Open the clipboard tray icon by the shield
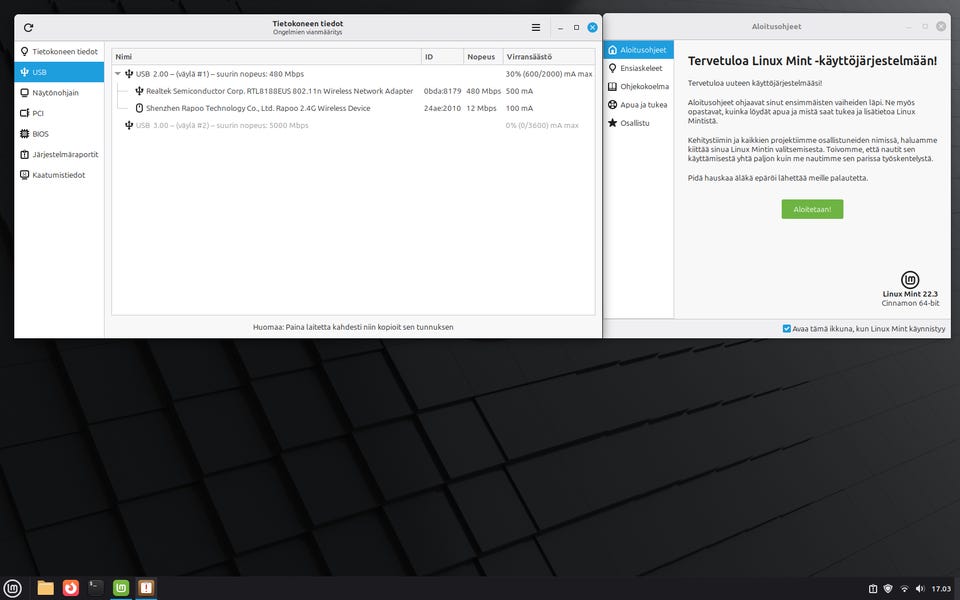The width and height of the screenshot is (960, 600). (873, 589)
